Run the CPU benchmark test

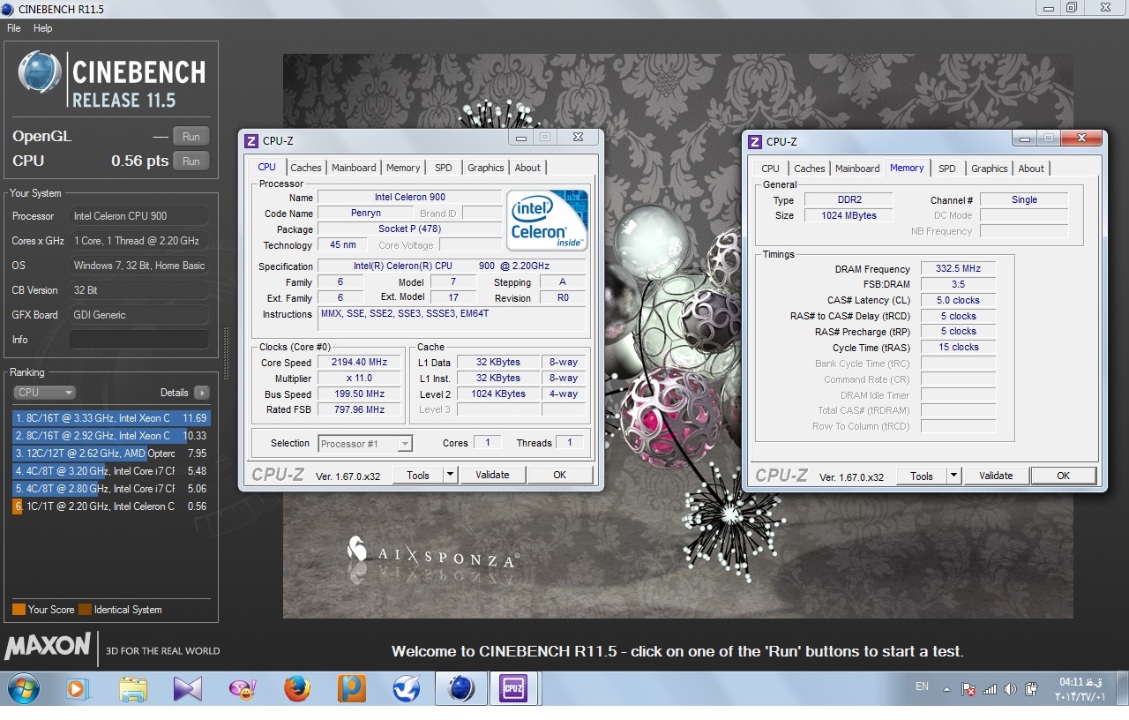click(x=191, y=161)
